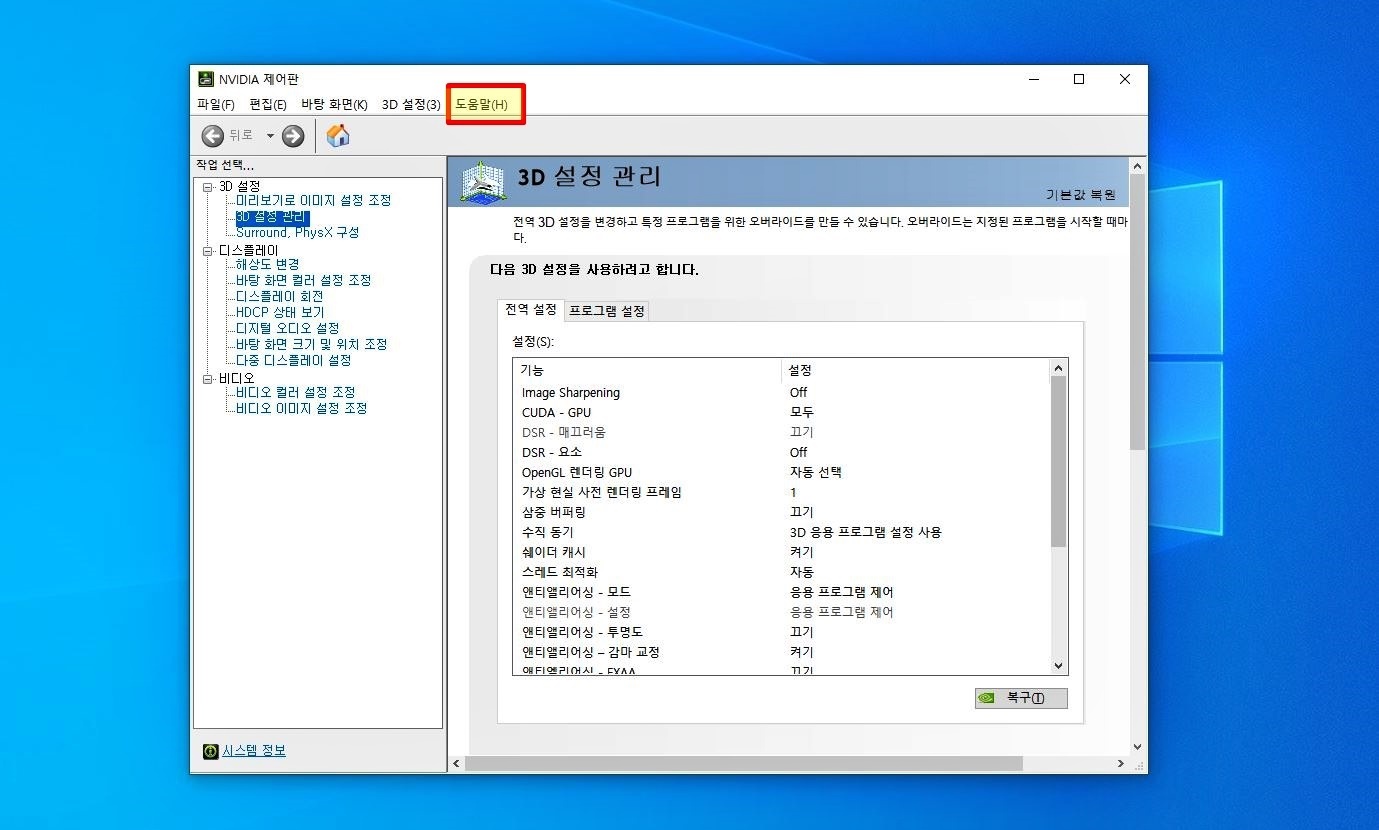Click the 시스템 정보 info icon
The image size is (1379, 830).
(210, 751)
